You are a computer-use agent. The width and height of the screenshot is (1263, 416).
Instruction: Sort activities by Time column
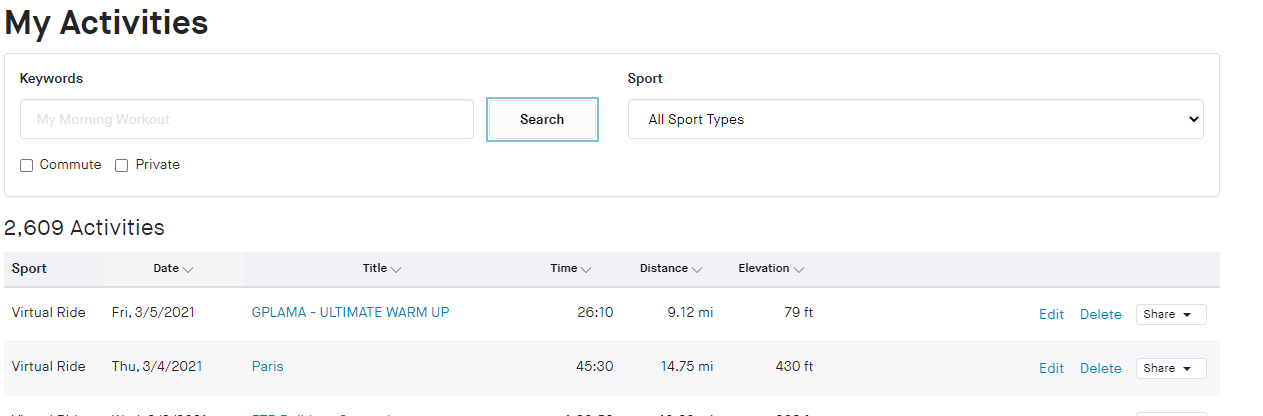(570, 269)
